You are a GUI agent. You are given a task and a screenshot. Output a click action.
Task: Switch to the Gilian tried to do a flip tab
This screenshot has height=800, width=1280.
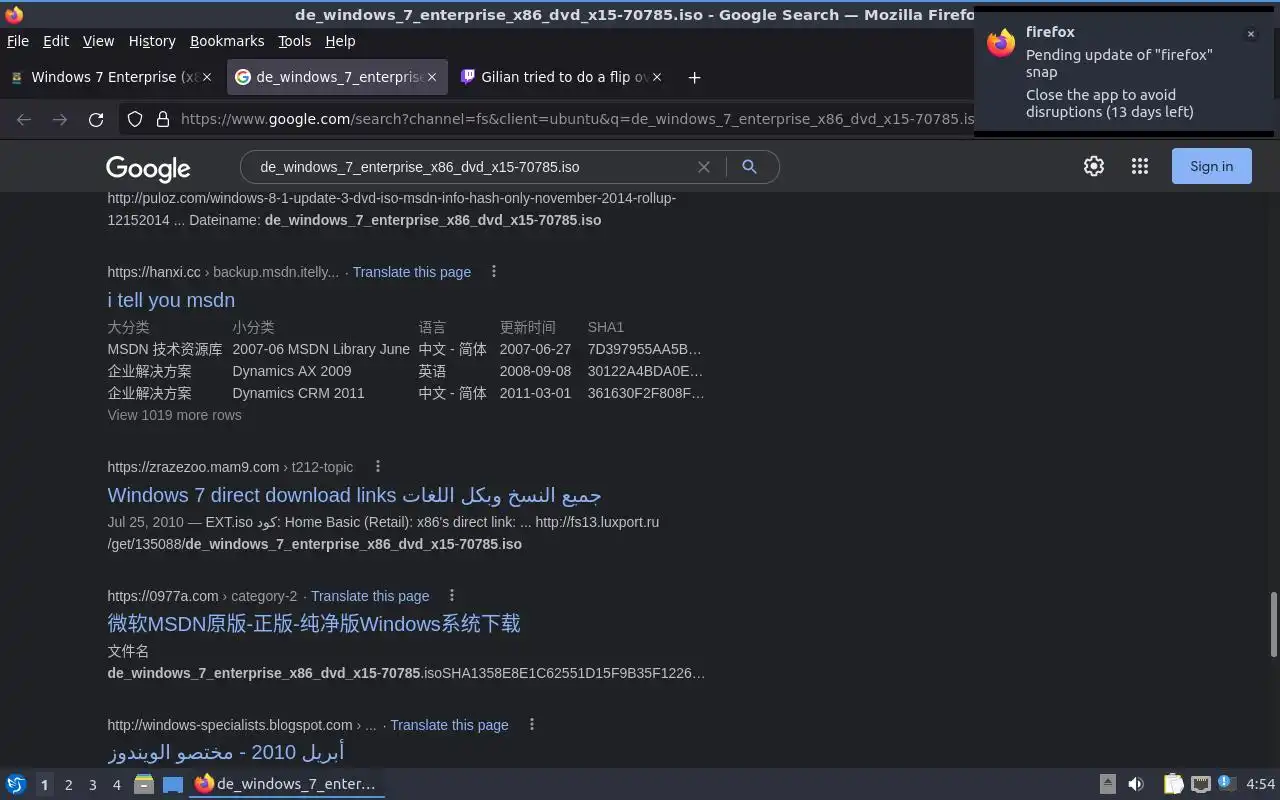click(x=564, y=77)
